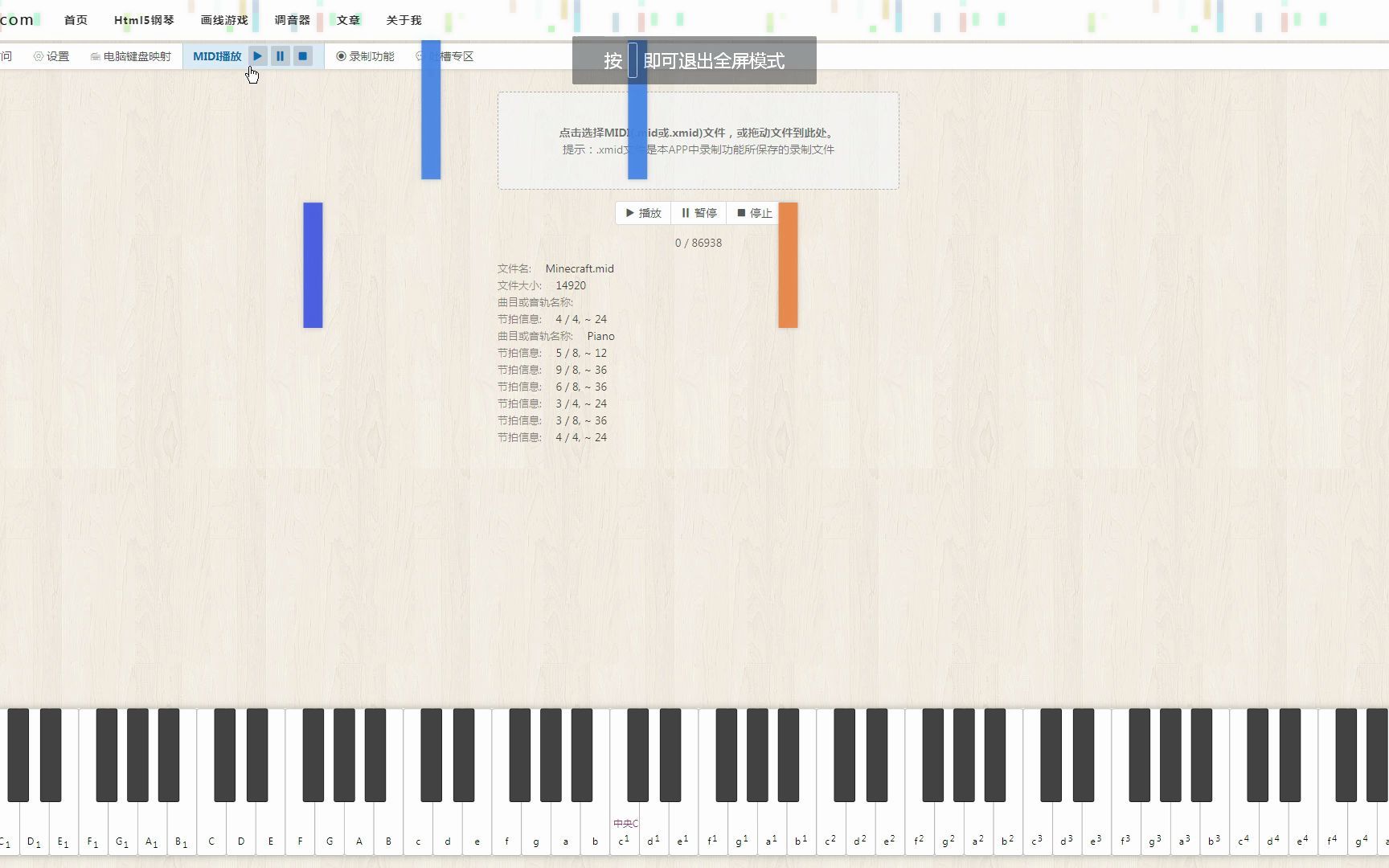Pause MIDI using the toolbar pause icon
Image resolution: width=1389 pixels, height=868 pixels.
(x=280, y=56)
